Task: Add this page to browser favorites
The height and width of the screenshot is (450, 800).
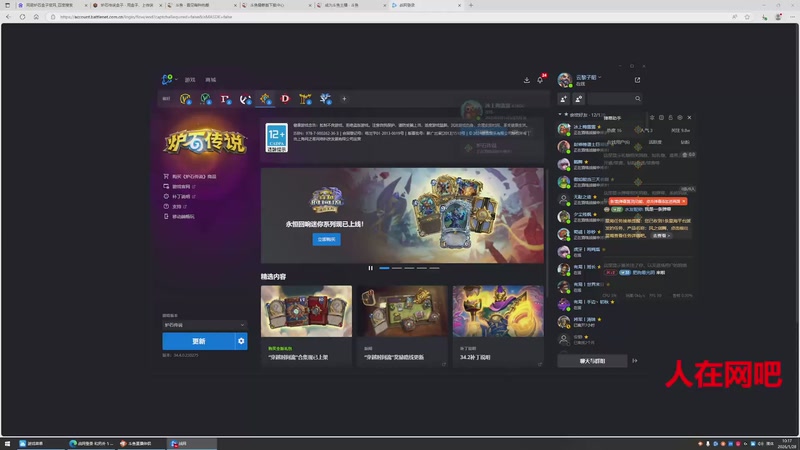Action: click(747, 17)
